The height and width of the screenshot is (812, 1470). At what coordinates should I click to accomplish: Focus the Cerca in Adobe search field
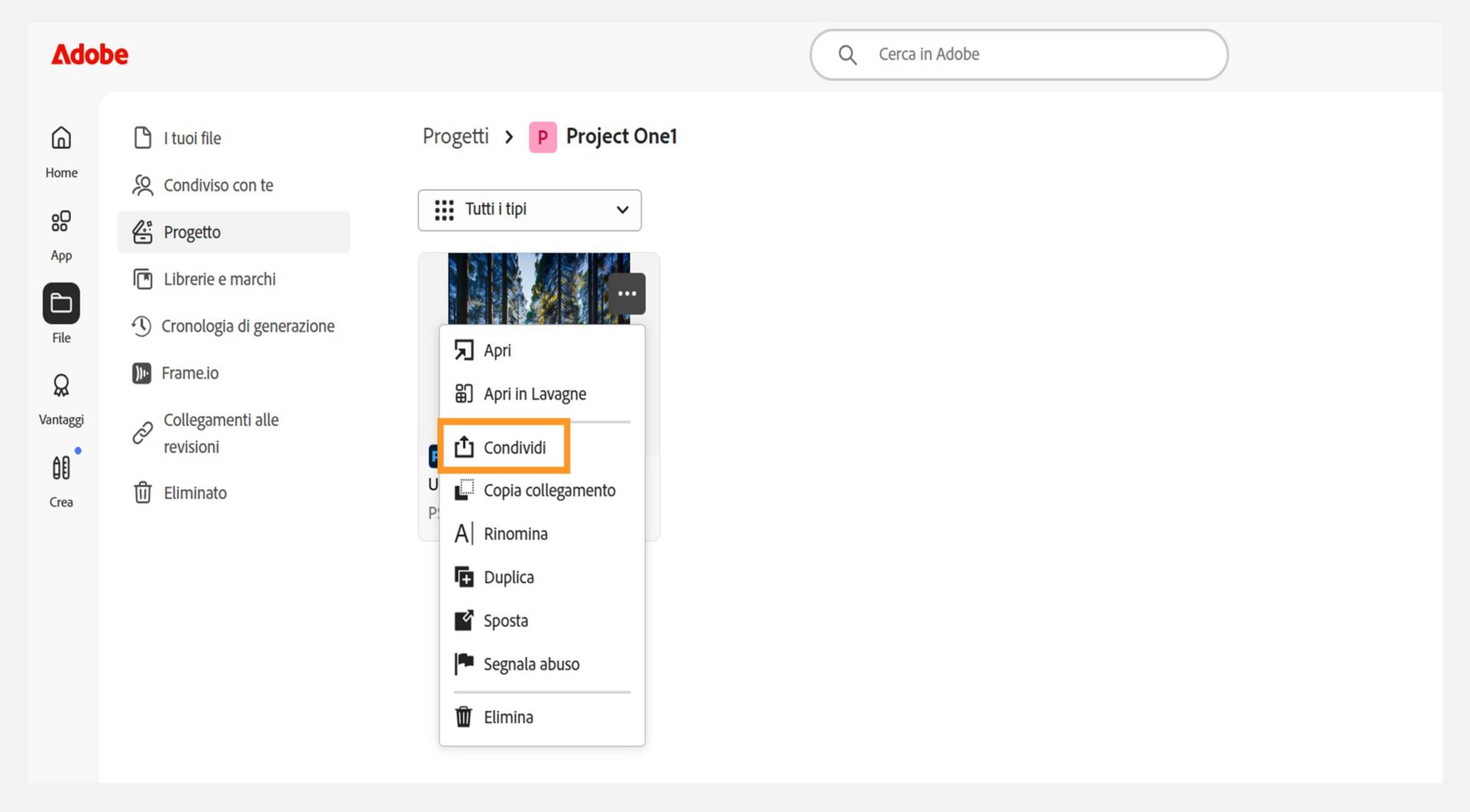pyautogui.click(x=1019, y=54)
